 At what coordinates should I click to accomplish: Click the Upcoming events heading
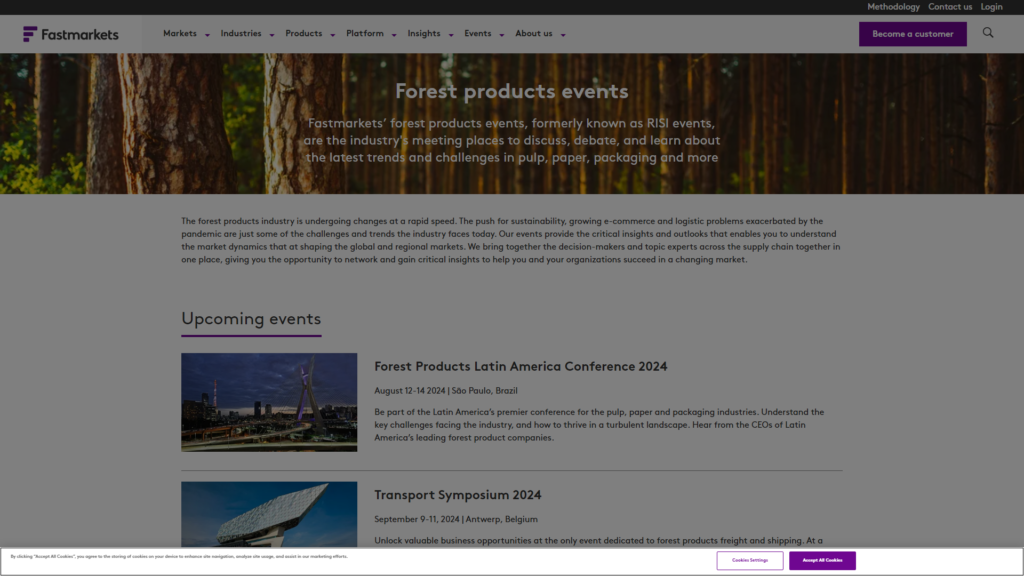coord(251,319)
